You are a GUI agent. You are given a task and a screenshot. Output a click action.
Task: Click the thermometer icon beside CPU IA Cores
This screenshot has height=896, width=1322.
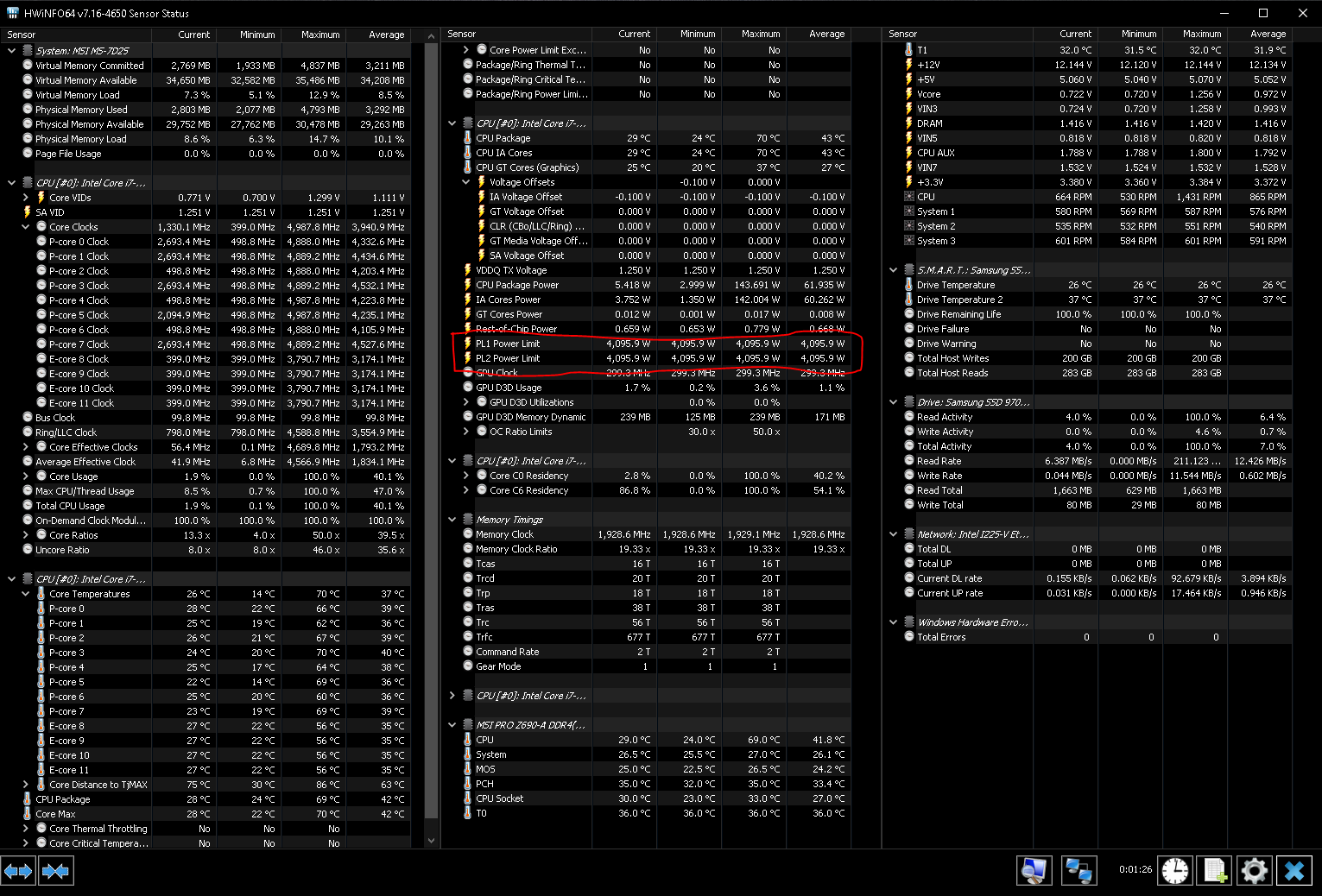click(467, 153)
